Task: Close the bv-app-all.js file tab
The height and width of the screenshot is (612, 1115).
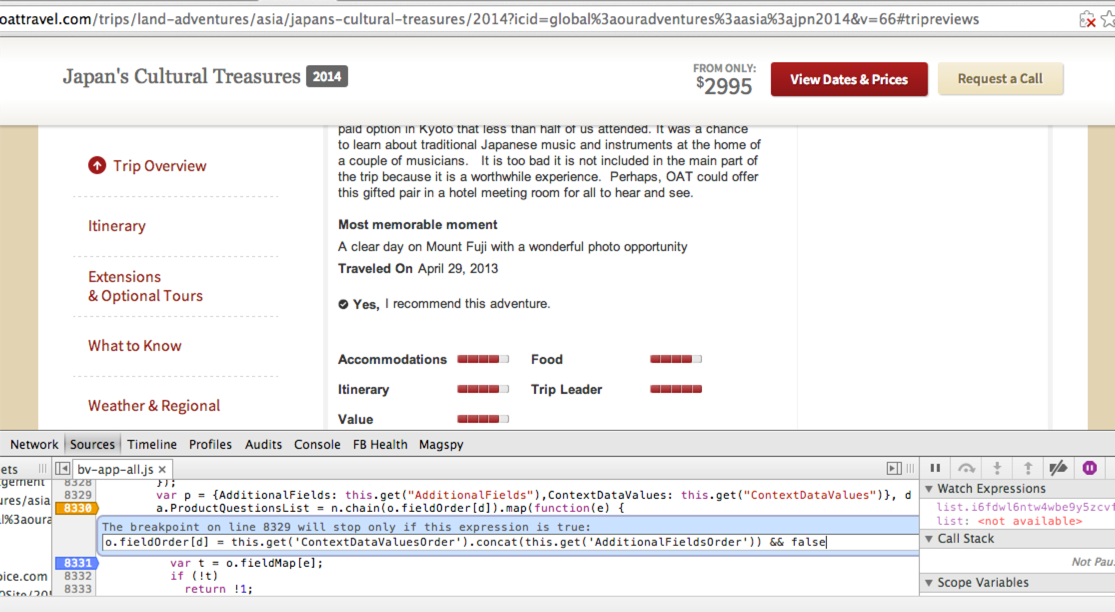Action: click(163, 469)
